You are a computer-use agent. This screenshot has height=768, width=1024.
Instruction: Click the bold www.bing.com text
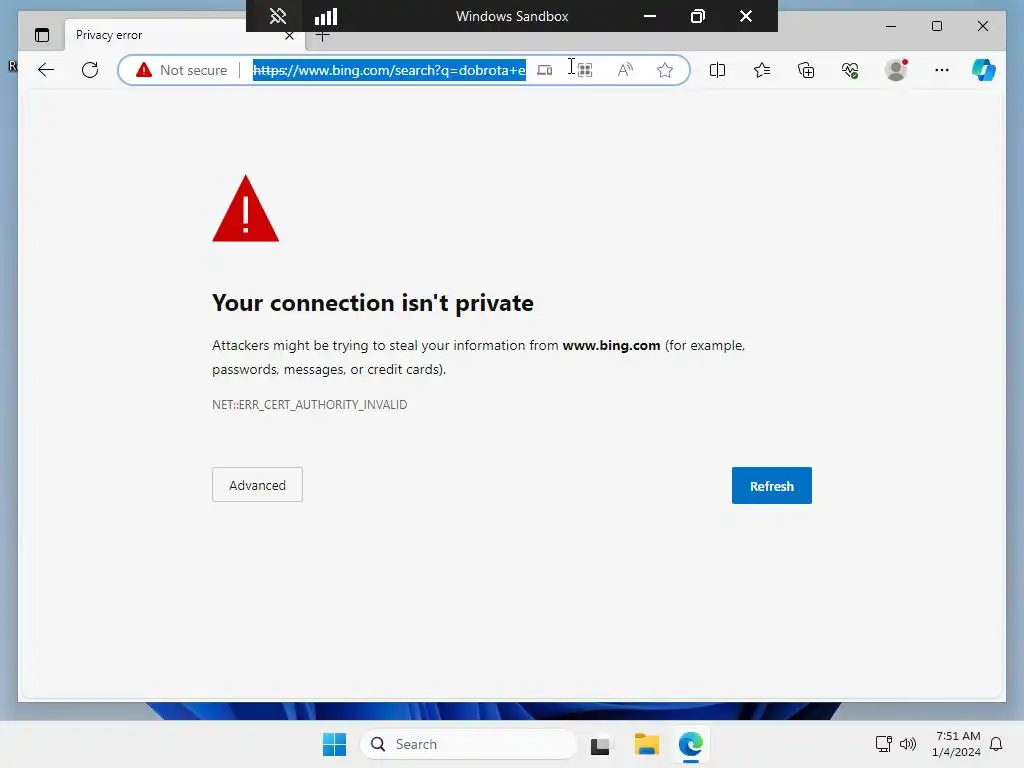point(611,345)
